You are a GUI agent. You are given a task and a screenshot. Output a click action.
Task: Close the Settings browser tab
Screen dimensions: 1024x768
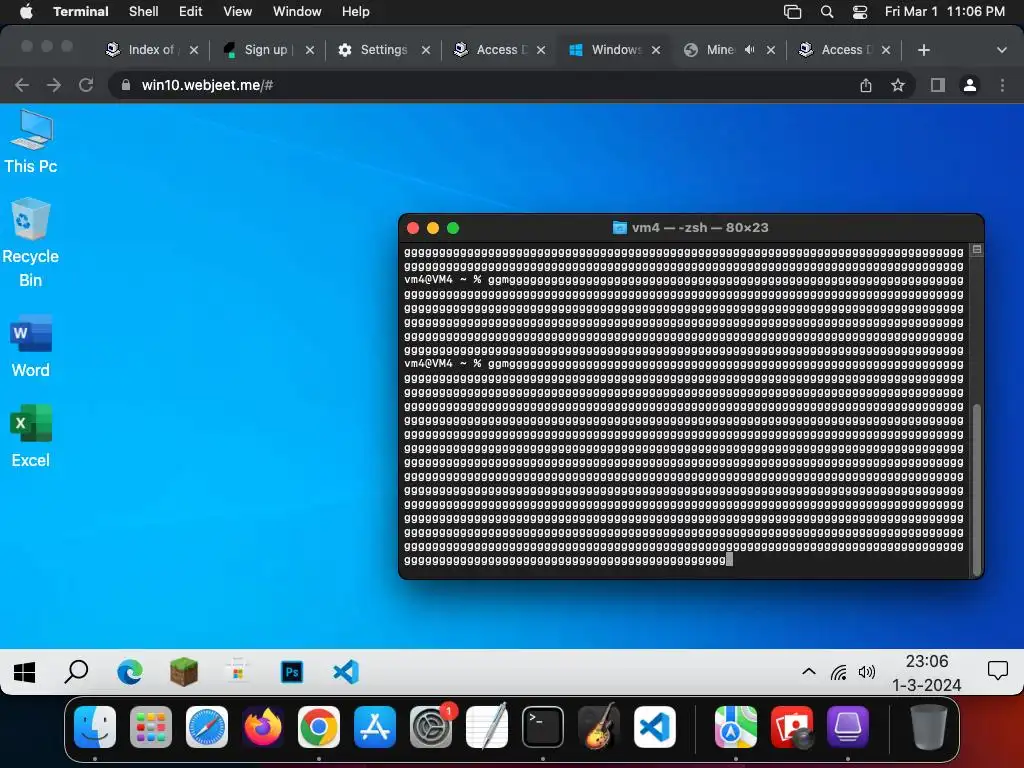click(x=426, y=50)
